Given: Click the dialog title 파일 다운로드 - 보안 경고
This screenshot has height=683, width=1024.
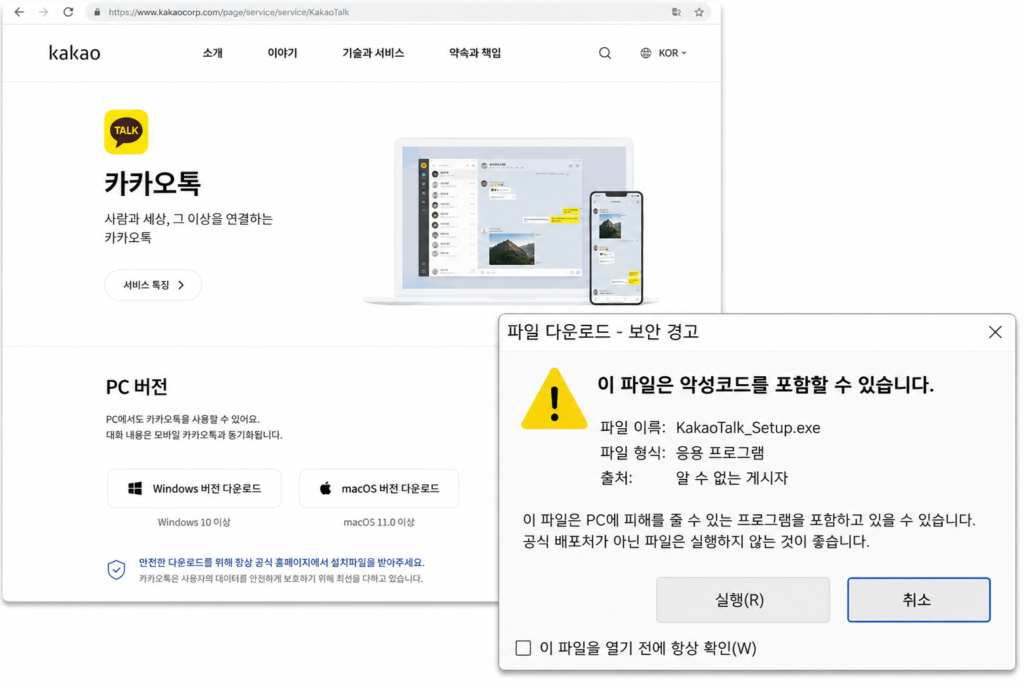Looking at the screenshot, I should point(603,332).
